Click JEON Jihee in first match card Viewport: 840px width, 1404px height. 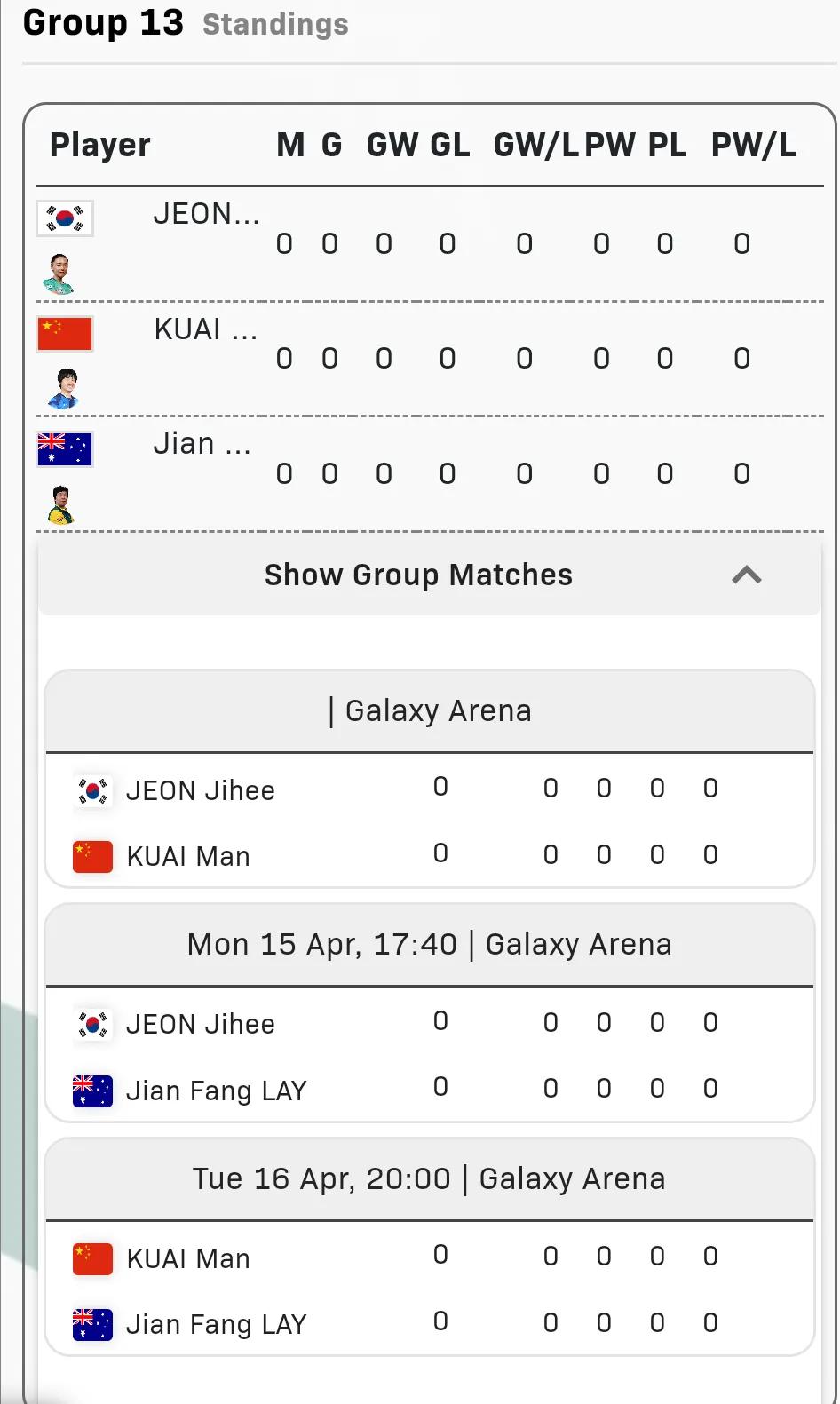pyautogui.click(x=201, y=790)
